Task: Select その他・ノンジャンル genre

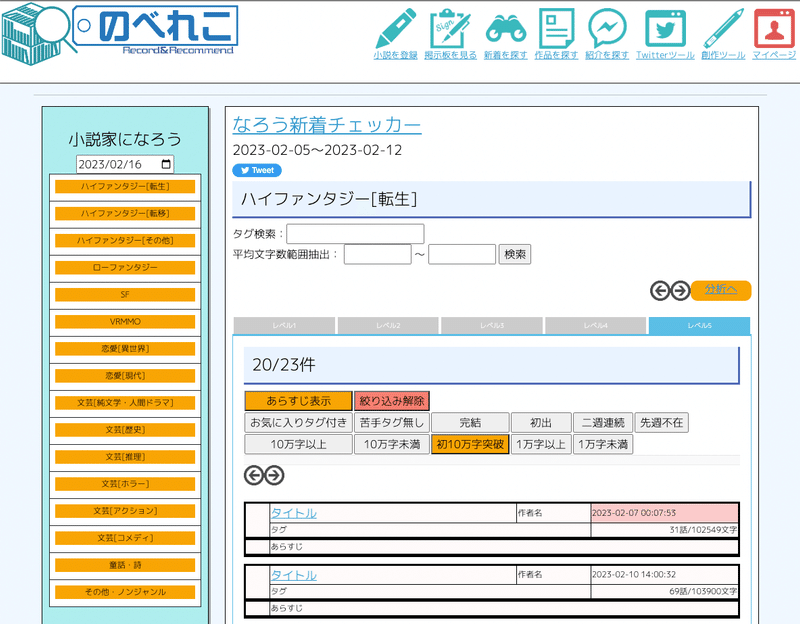Action: 125,592
